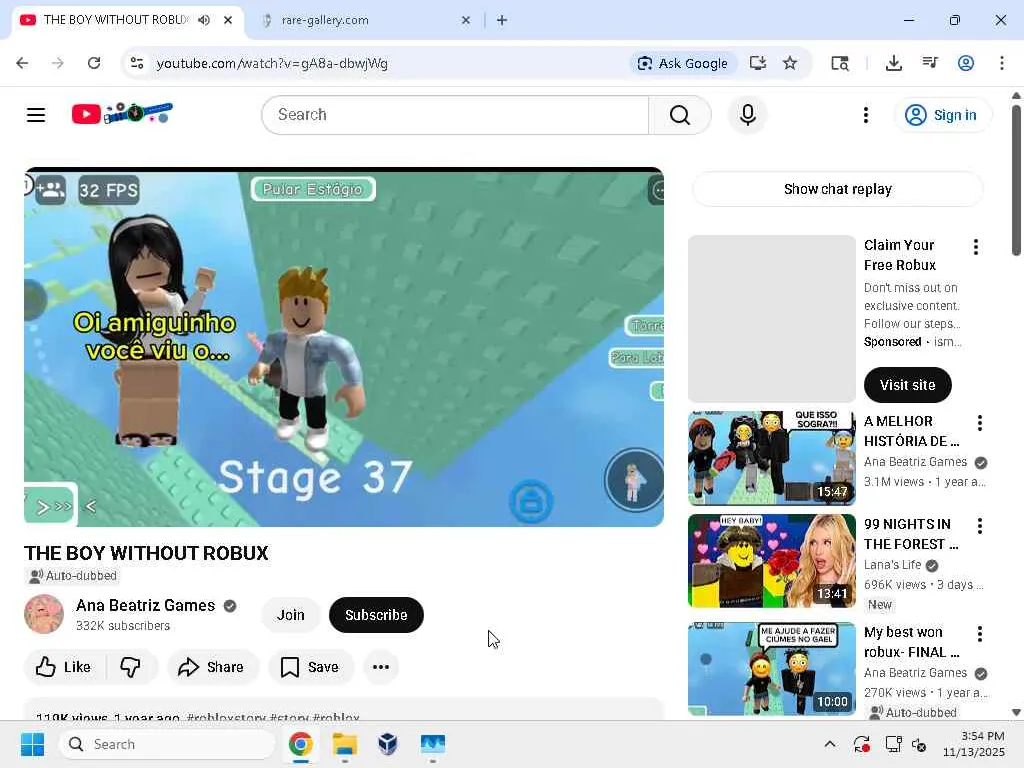This screenshot has height=768, width=1024.
Task: Show hidden system tray icons
Action: (x=829, y=744)
